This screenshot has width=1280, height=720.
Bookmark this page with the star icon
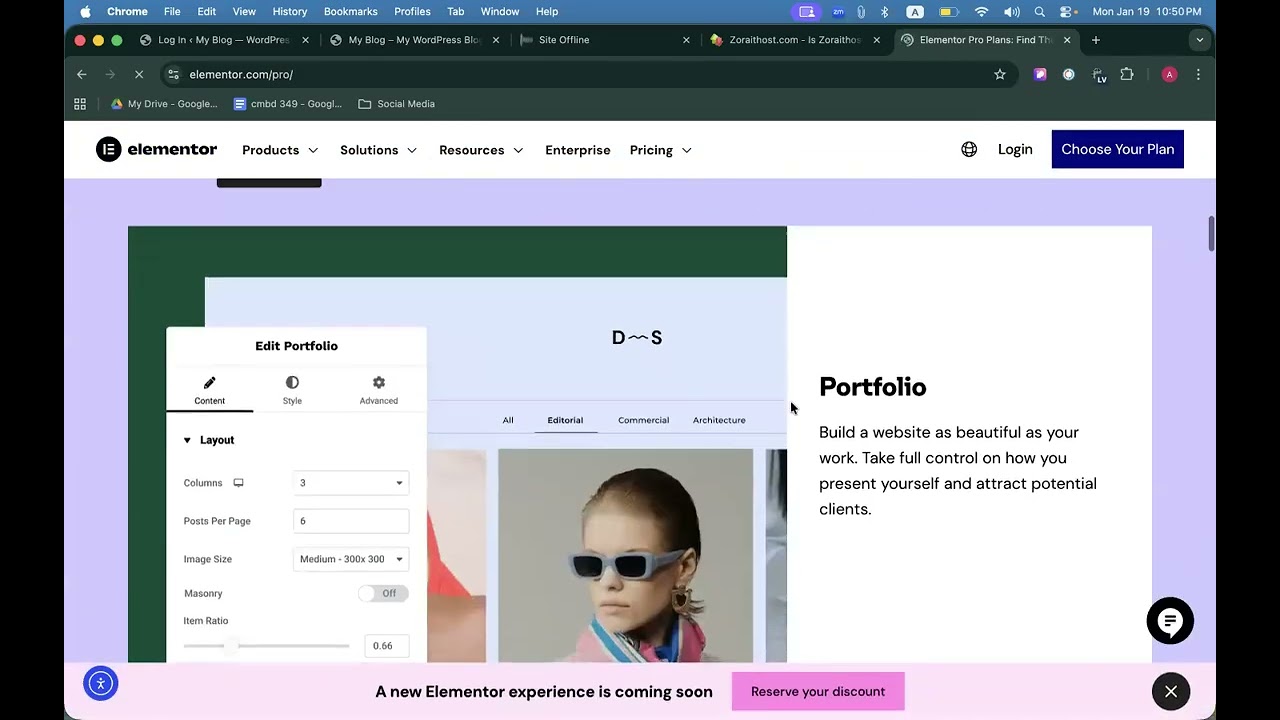(x=999, y=74)
